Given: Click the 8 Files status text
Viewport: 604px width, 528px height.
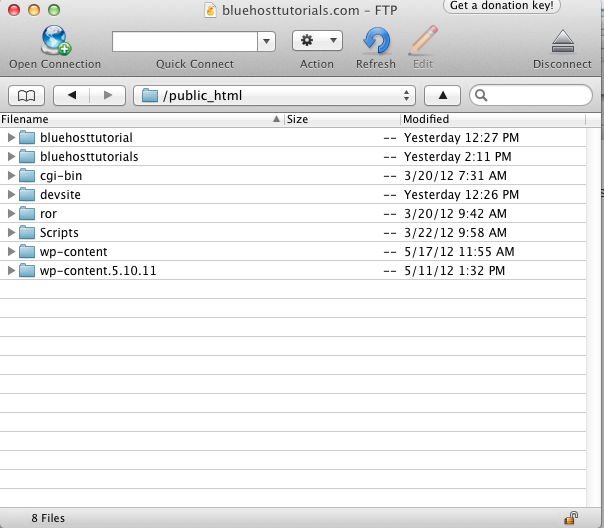Looking at the screenshot, I should pos(48,518).
